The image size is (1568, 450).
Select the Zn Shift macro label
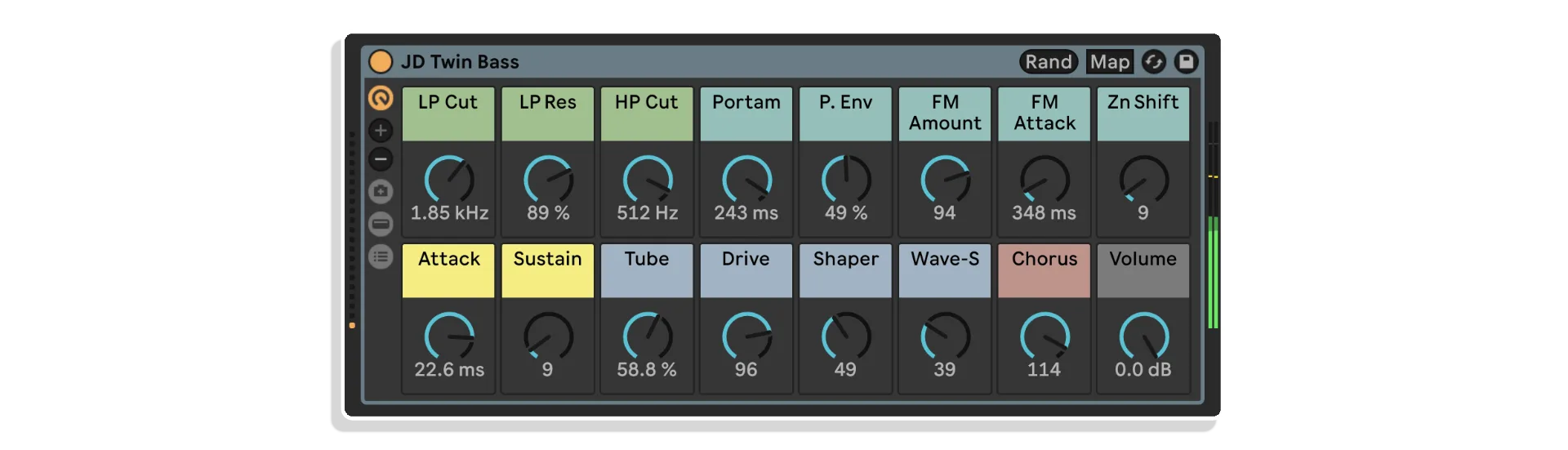point(1143,114)
